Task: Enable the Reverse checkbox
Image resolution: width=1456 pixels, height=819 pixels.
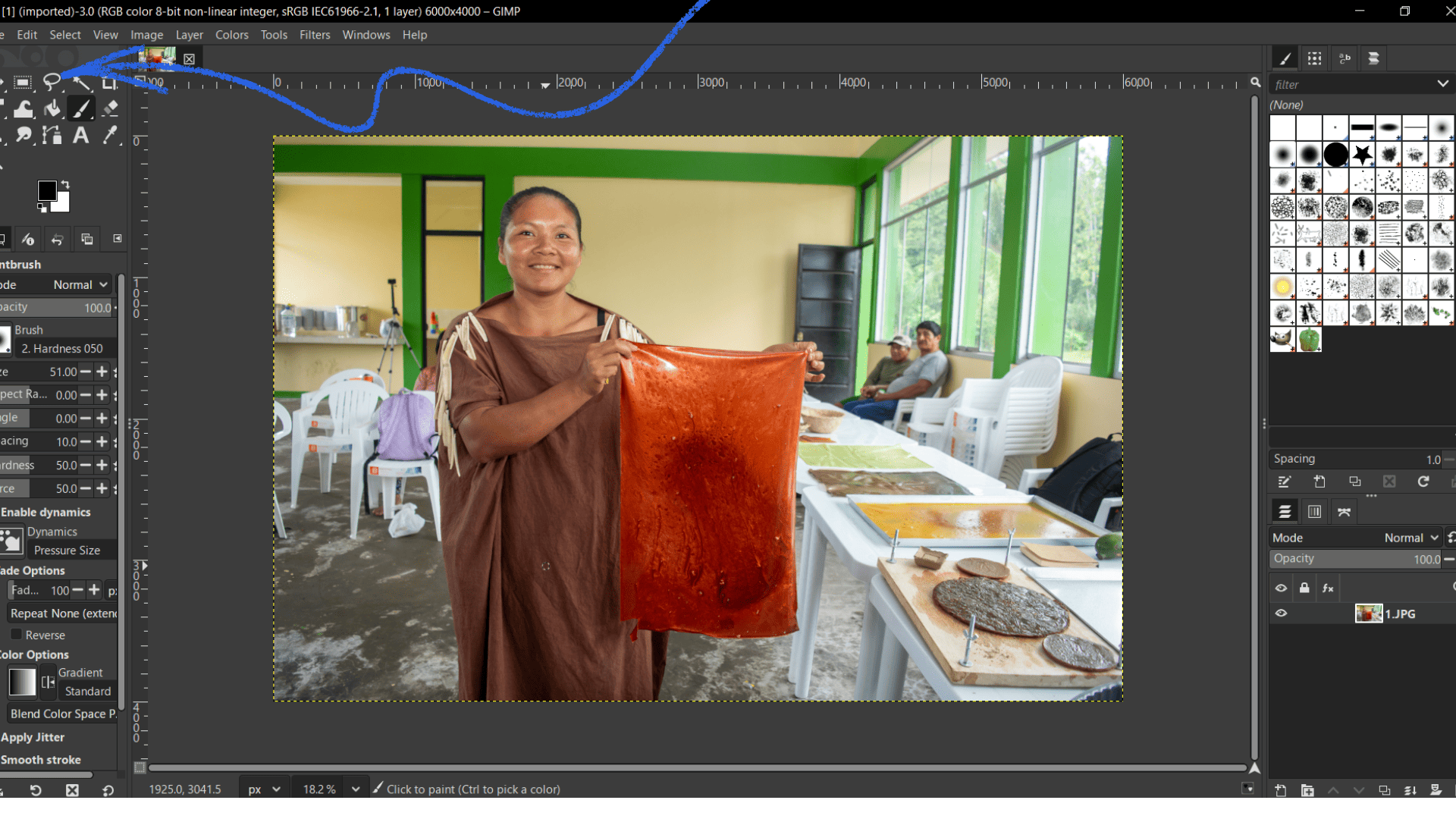Action: tap(16, 635)
